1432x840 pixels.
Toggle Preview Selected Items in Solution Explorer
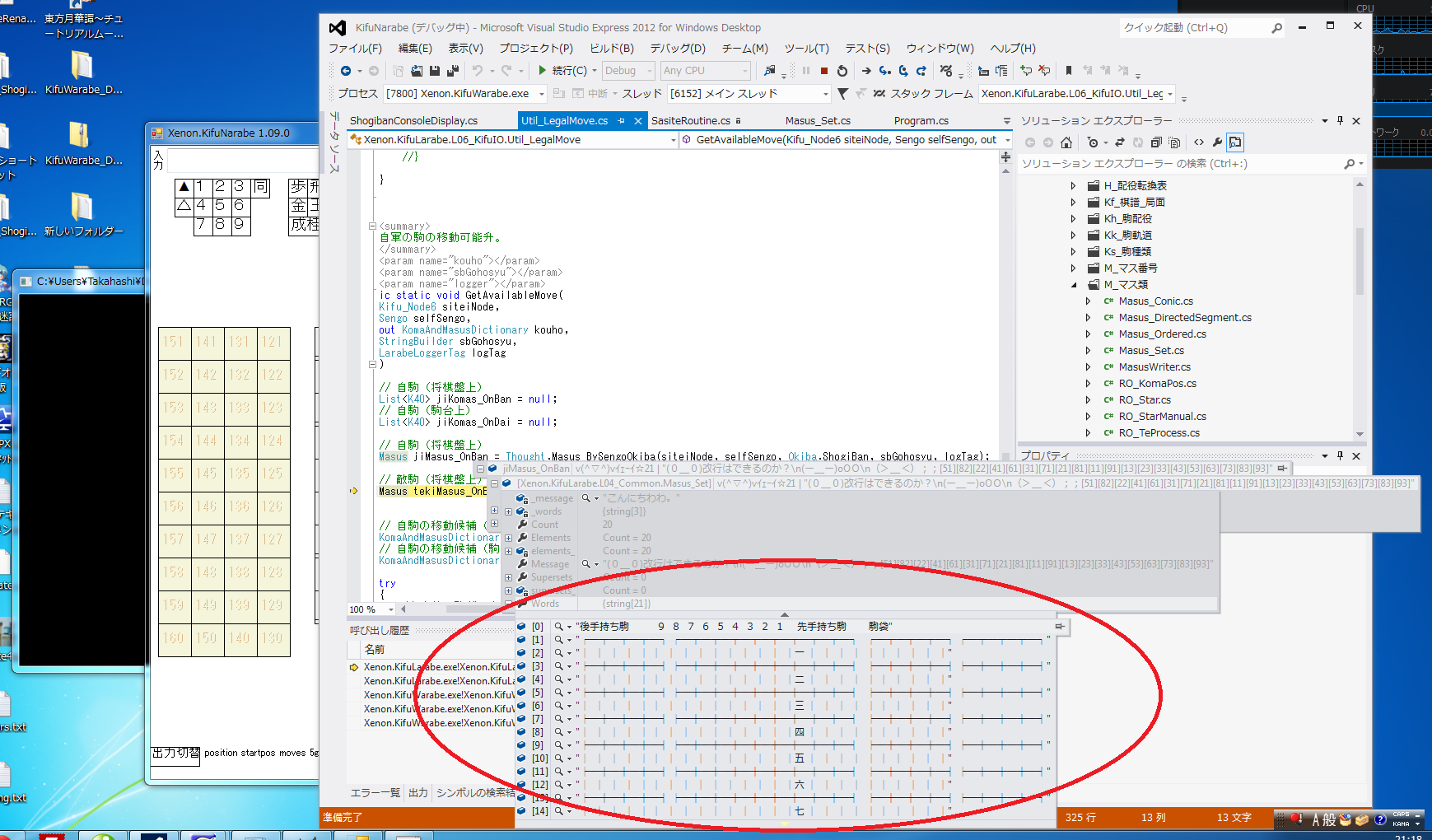tap(1235, 142)
